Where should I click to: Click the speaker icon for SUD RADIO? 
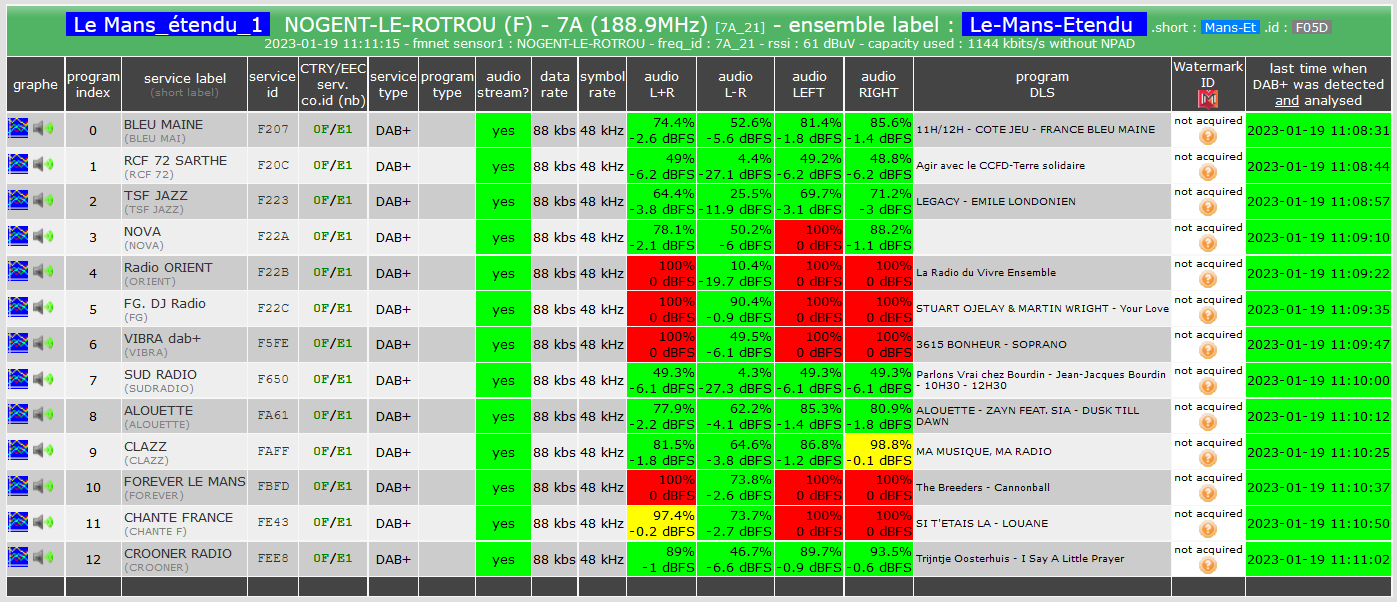coord(43,380)
